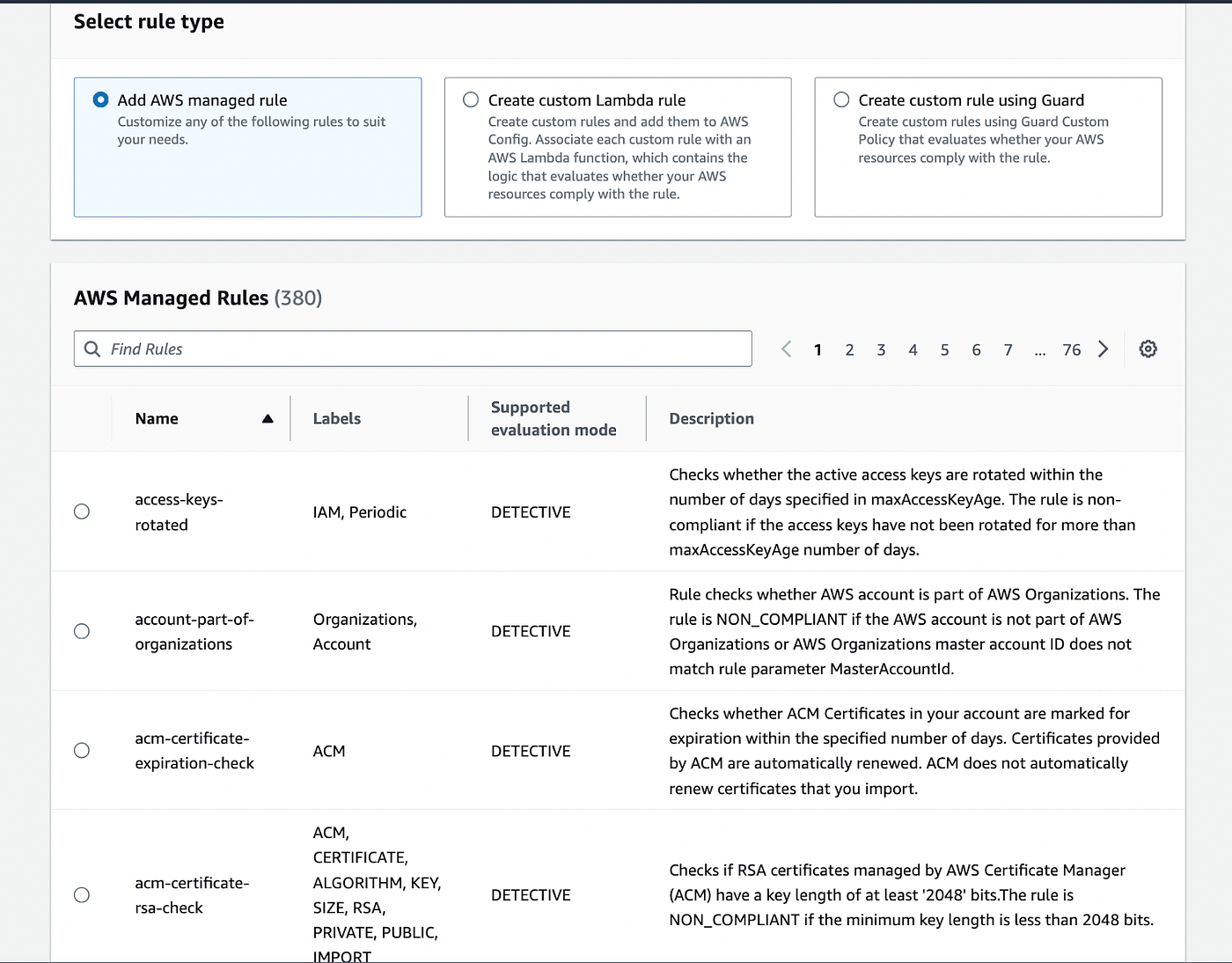The image size is (1232, 963).
Task: Go to page 2 of rules
Action: click(x=849, y=350)
